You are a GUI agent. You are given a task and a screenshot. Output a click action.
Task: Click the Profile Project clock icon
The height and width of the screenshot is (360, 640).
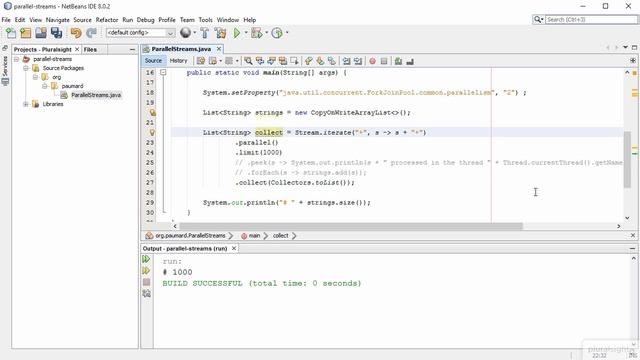pyautogui.click(x=277, y=33)
